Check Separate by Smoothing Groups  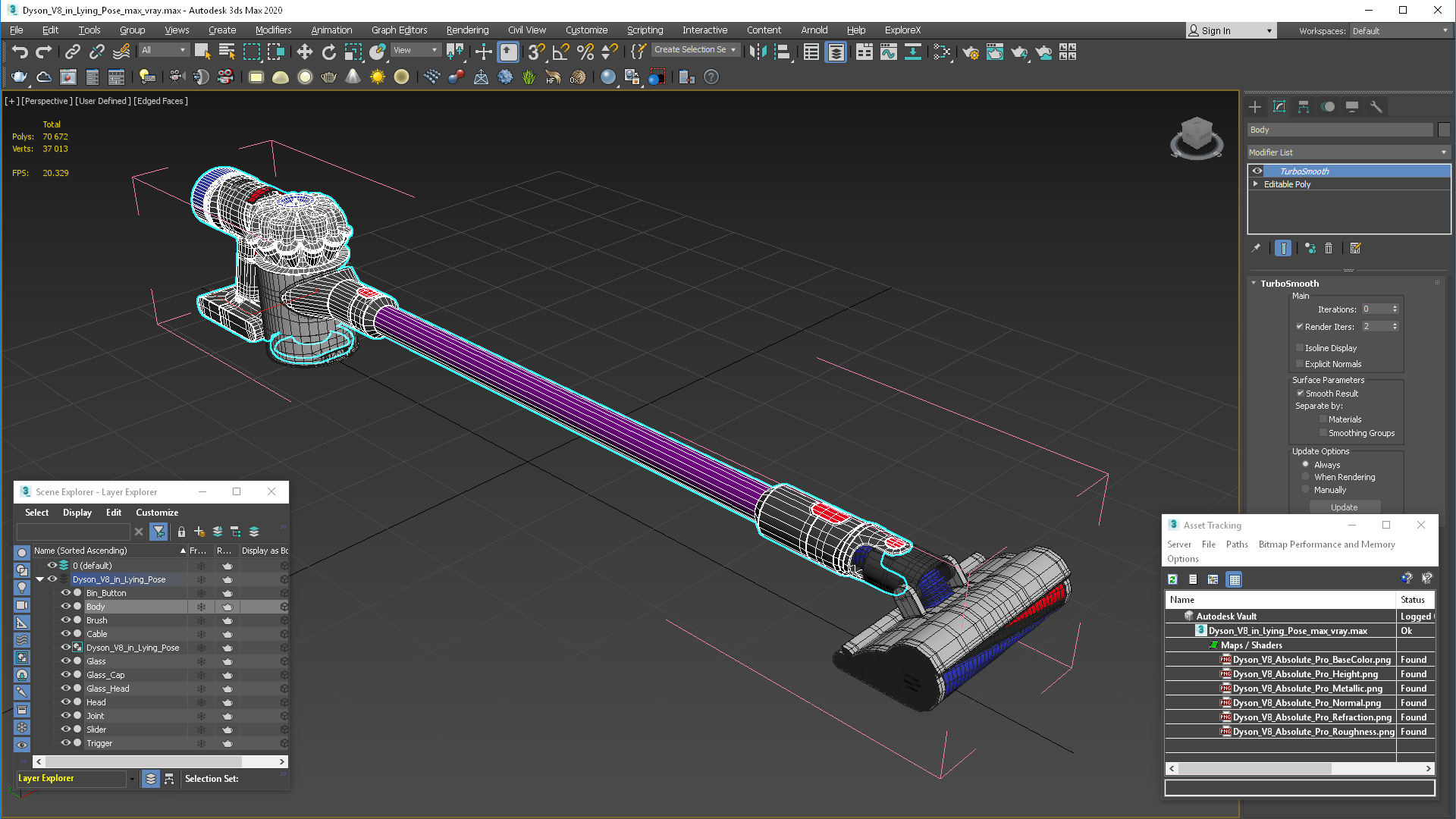(1323, 433)
